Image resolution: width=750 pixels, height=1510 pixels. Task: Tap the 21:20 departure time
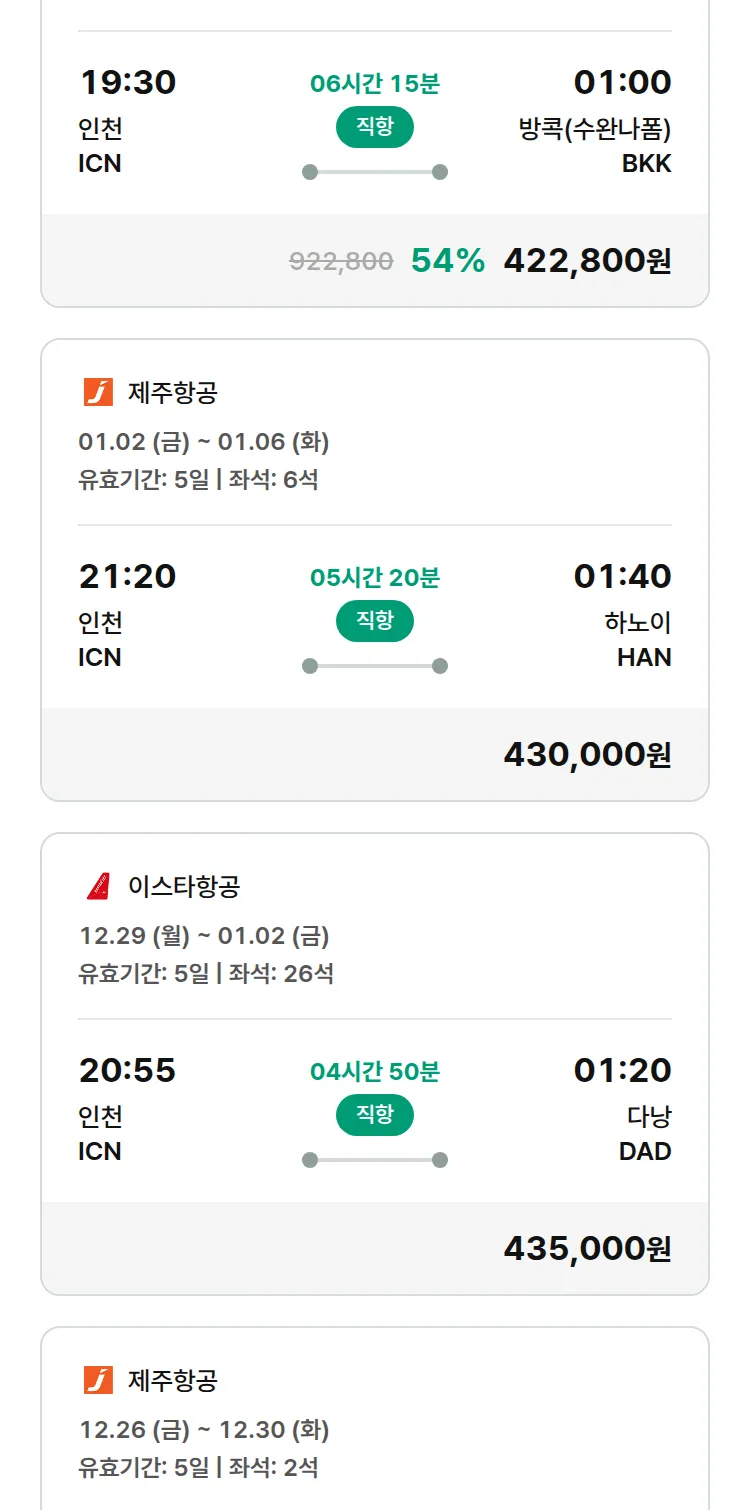(127, 576)
